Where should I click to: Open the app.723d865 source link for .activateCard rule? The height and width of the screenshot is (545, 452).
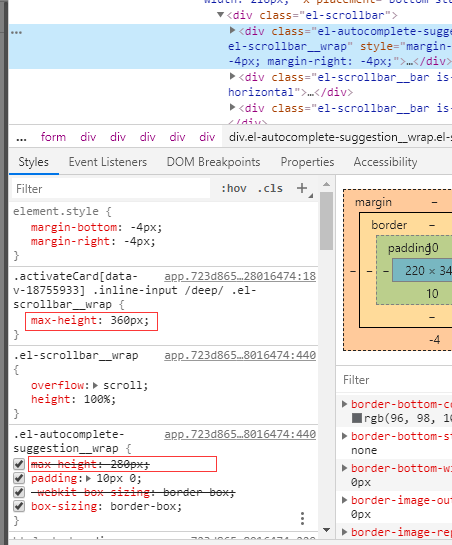pyautogui.click(x=240, y=276)
